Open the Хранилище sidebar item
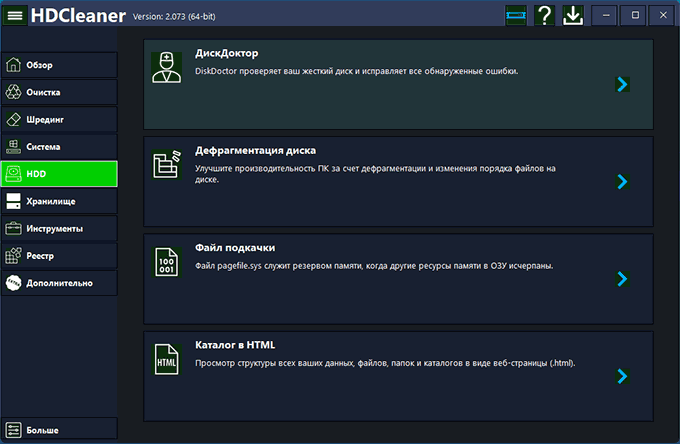This screenshot has height=444, width=680. point(59,201)
